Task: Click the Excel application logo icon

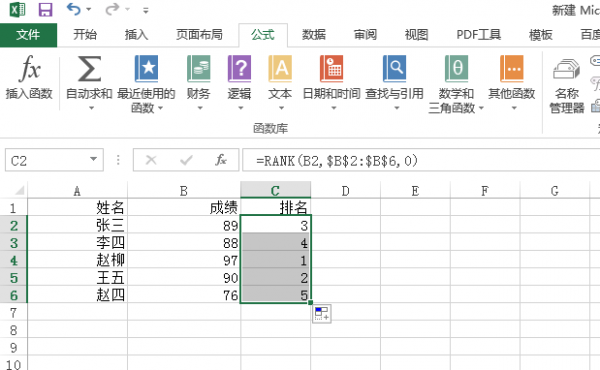Action: (x=18, y=10)
